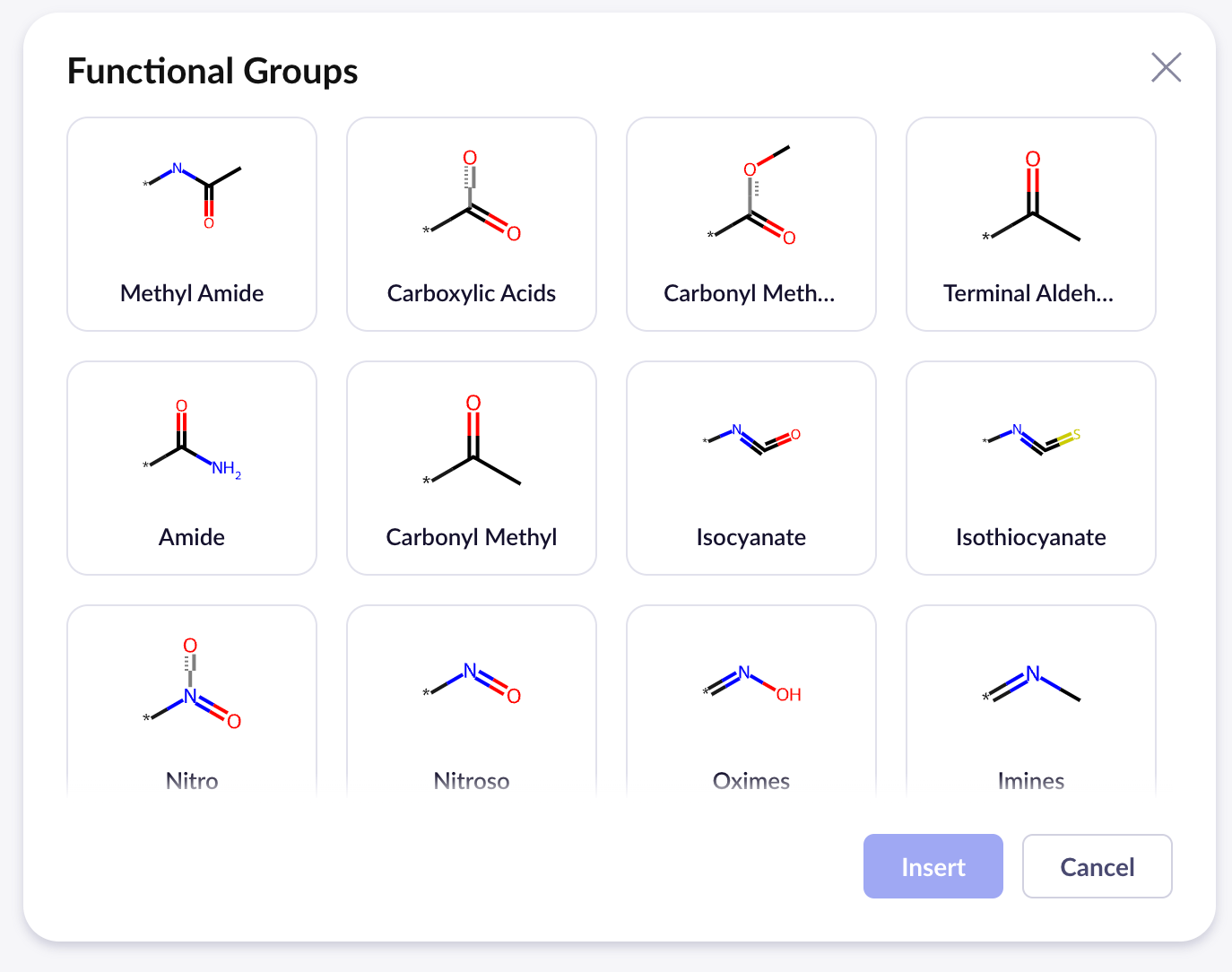Pick the Carbonyl Methoxy group tile

pos(751,224)
